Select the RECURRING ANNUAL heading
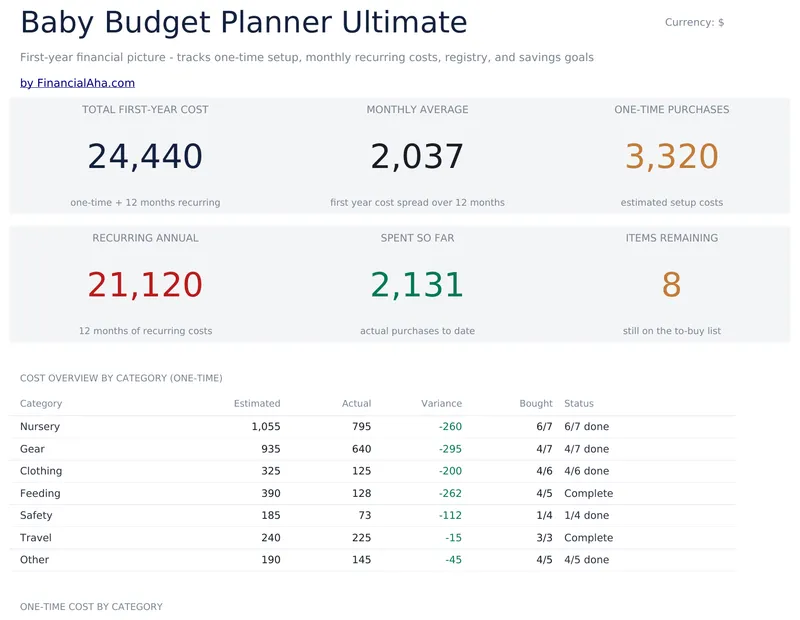800x620 pixels. (x=145, y=238)
